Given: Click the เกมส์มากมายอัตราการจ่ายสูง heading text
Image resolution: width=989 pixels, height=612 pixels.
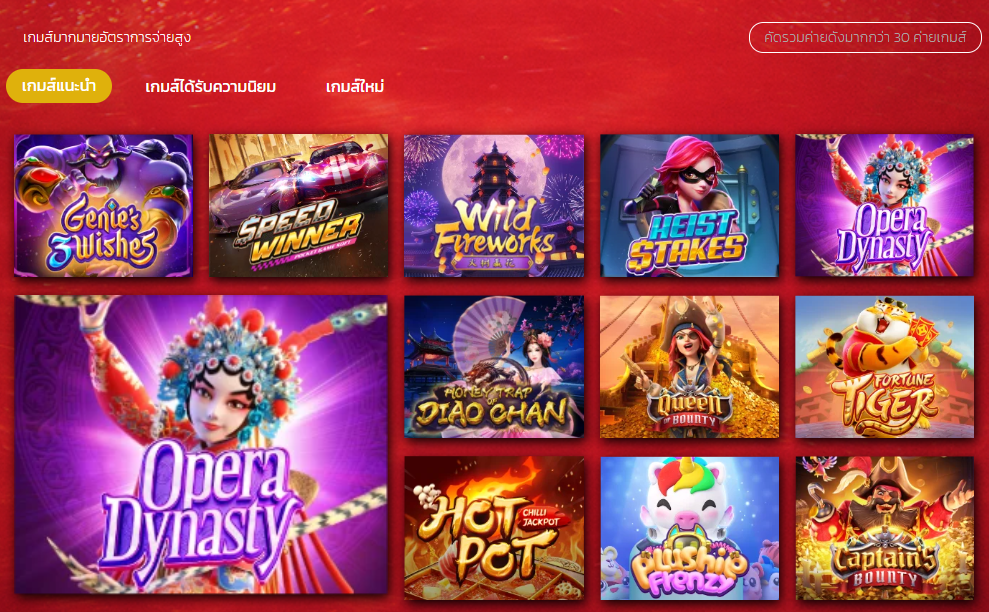Looking at the screenshot, I should [107, 38].
